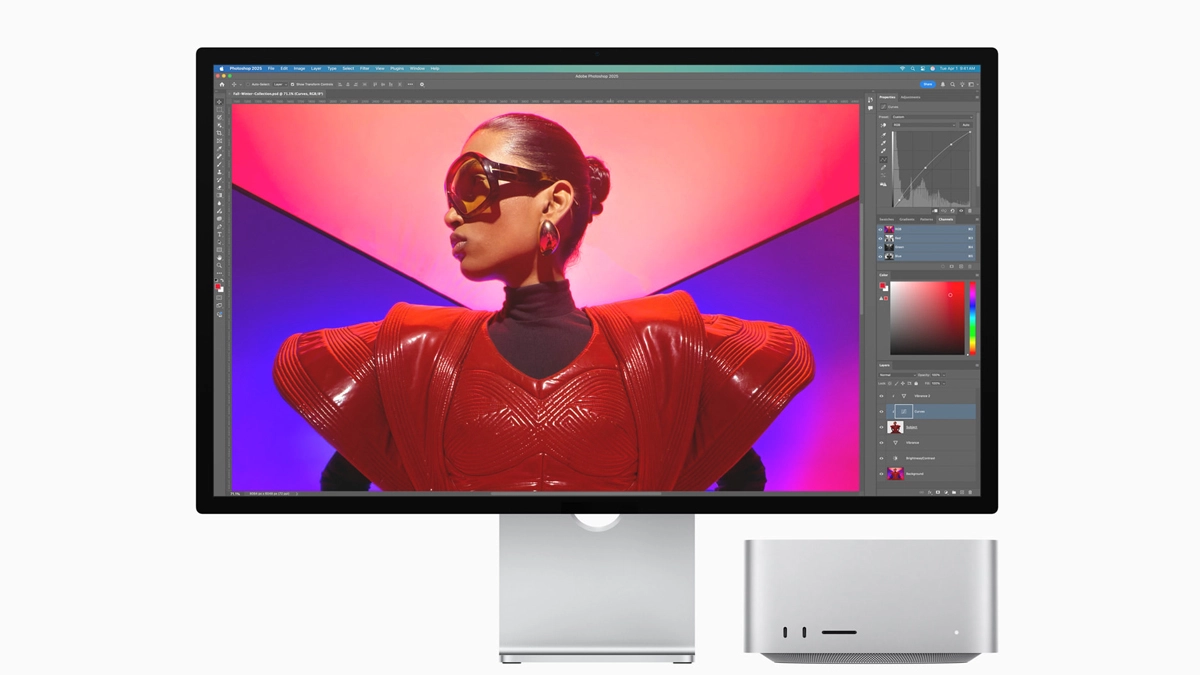Viewport: 1200px width, 675px height.
Task: Open the Window menu
Action: pyautogui.click(x=417, y=68)
